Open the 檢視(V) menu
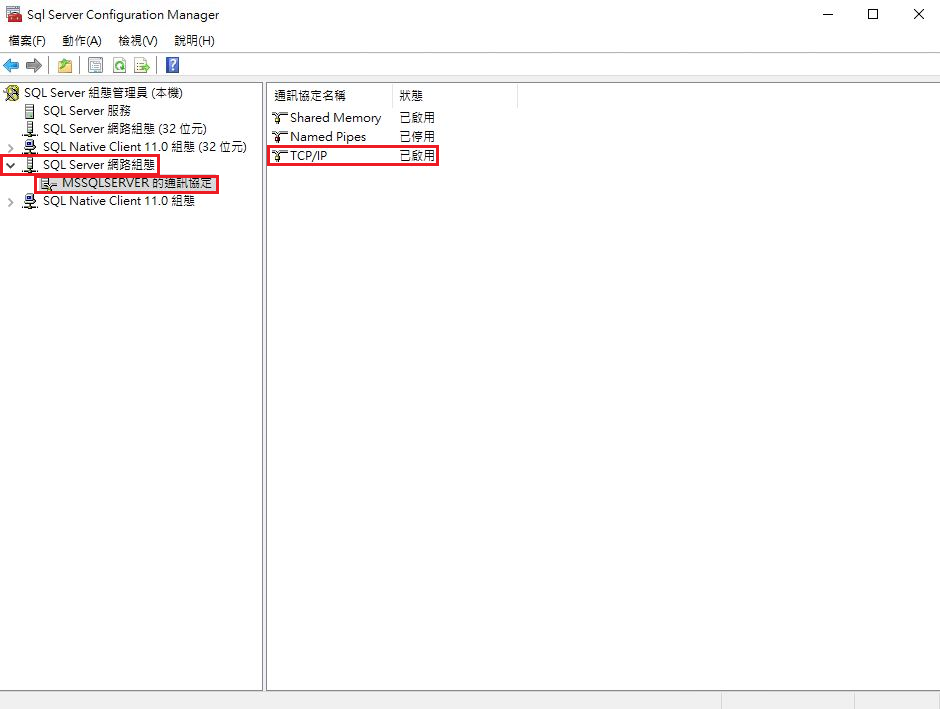This screenshot has height=709, width=940. click(x=138, y=41)
